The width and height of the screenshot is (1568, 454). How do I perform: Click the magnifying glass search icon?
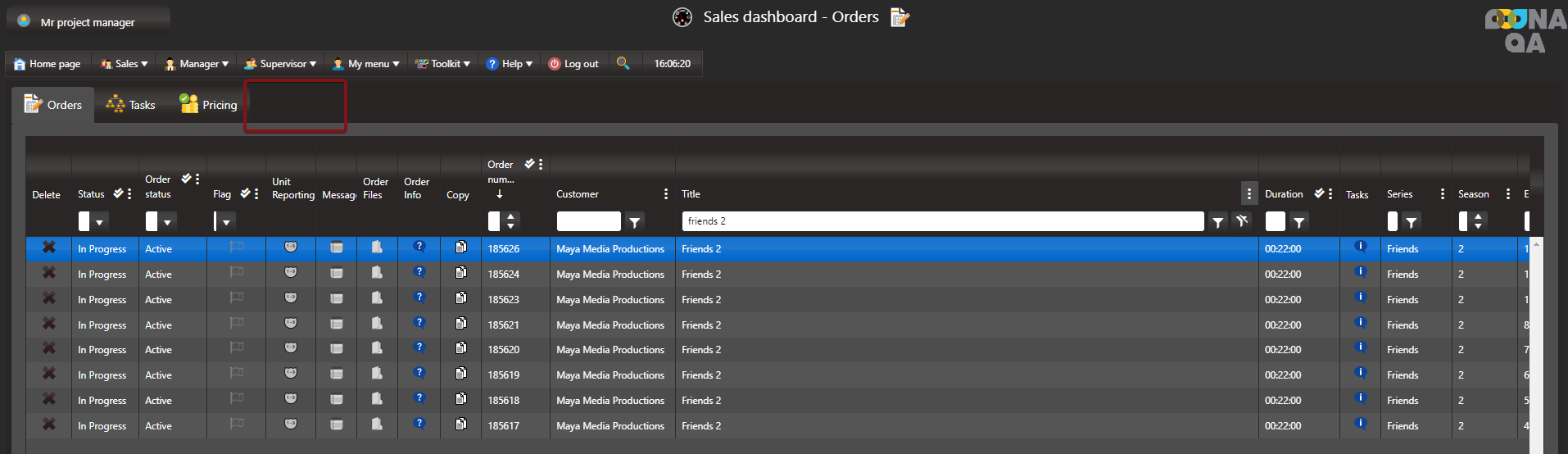(x=623, y=63)
